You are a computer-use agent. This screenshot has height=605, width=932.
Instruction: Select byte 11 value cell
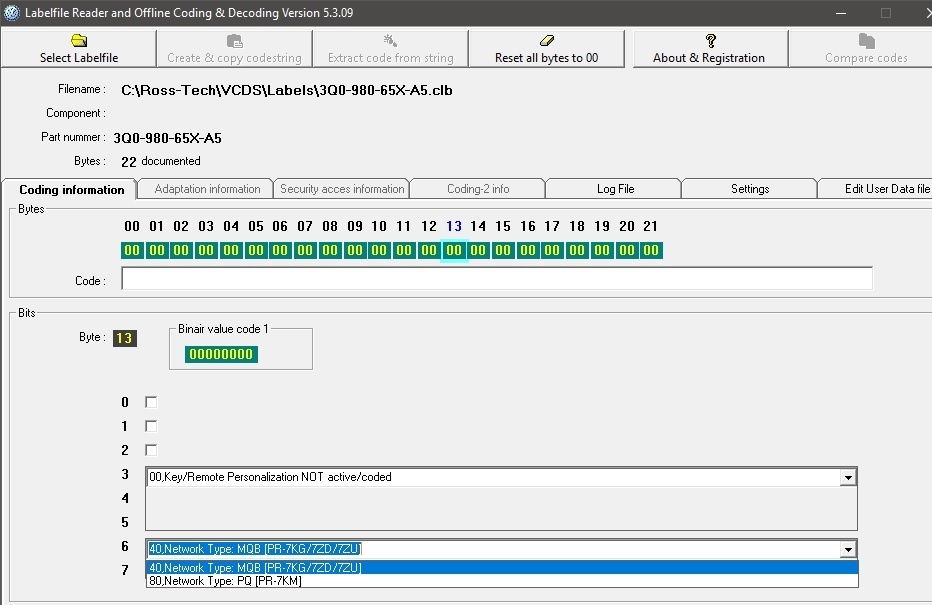coord(404,250)
